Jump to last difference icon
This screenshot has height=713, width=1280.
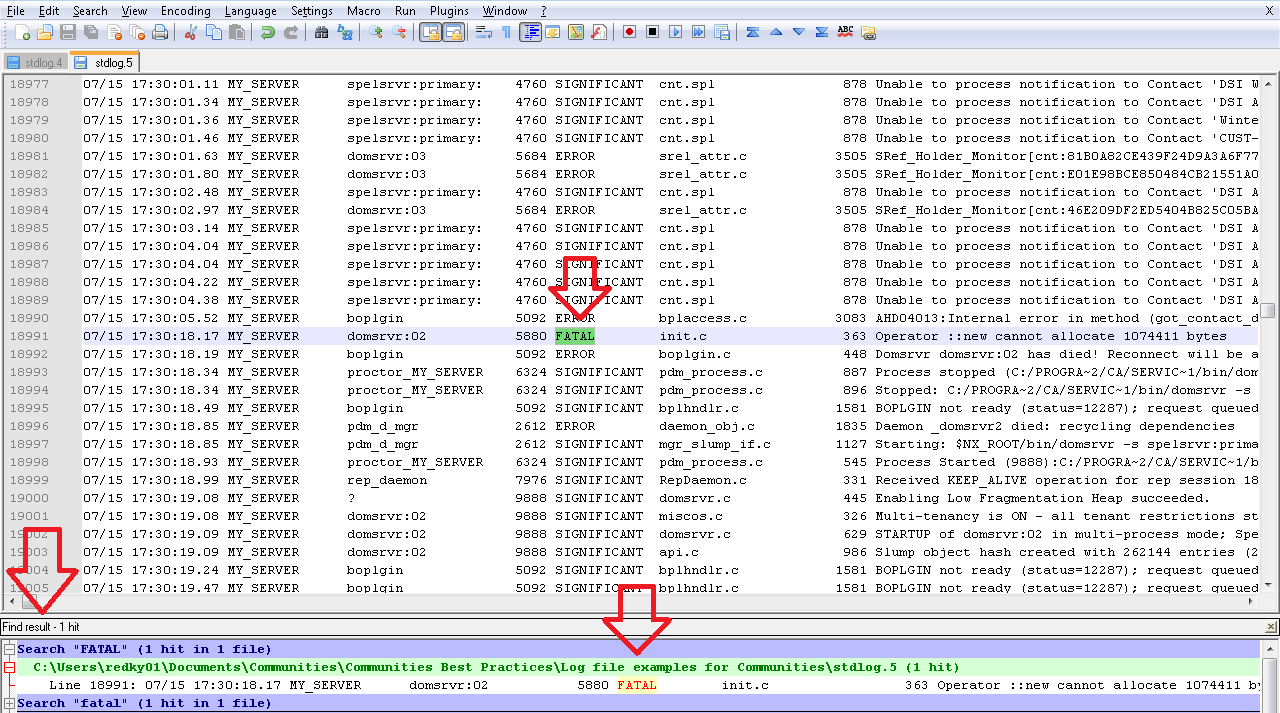(822, 32)
